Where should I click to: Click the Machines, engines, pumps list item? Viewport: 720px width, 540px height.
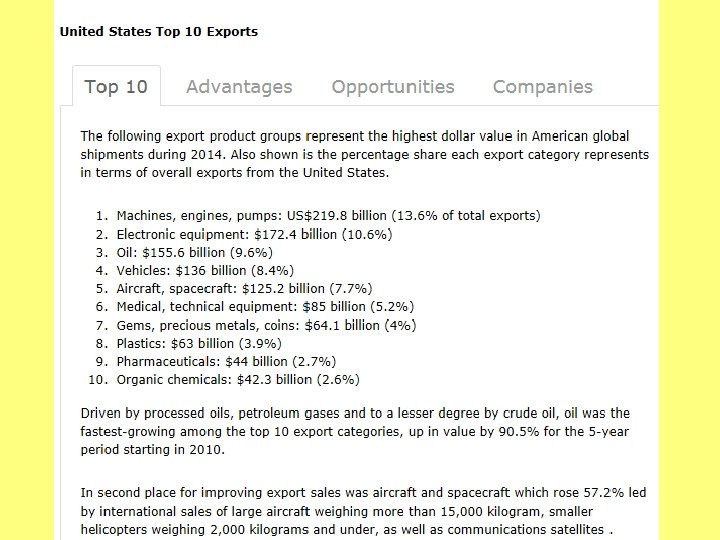click(328, 215)
